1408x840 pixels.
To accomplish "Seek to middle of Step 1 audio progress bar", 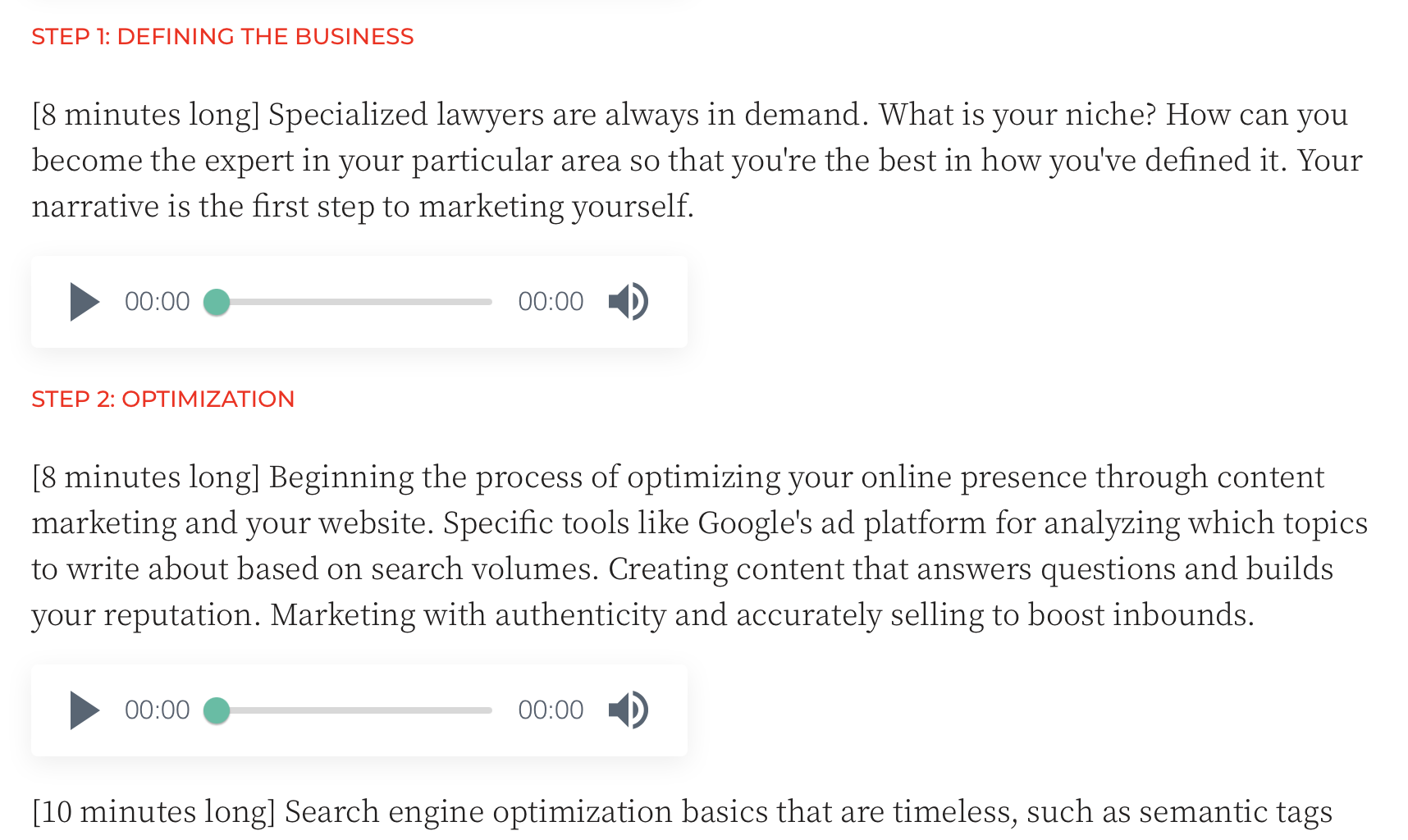I will coord(354,302).
